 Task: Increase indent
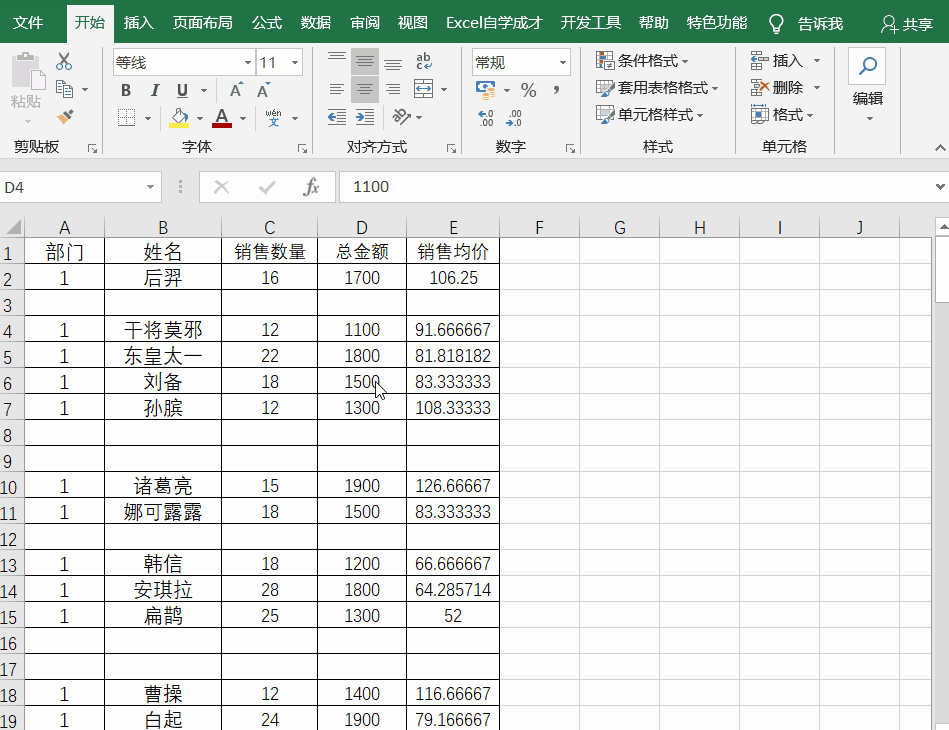pos(364,117)
